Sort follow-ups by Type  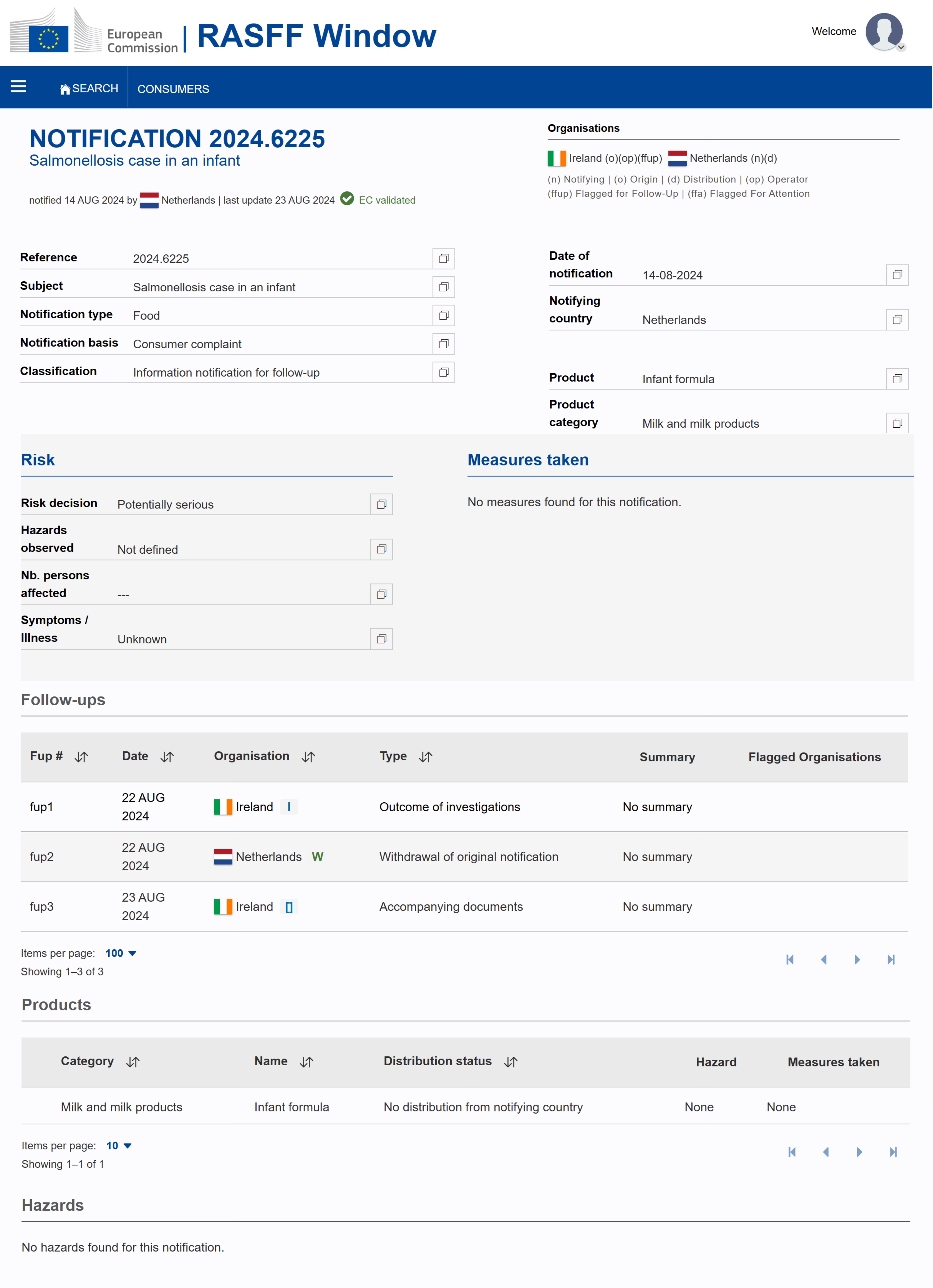(x=426, y=757)
